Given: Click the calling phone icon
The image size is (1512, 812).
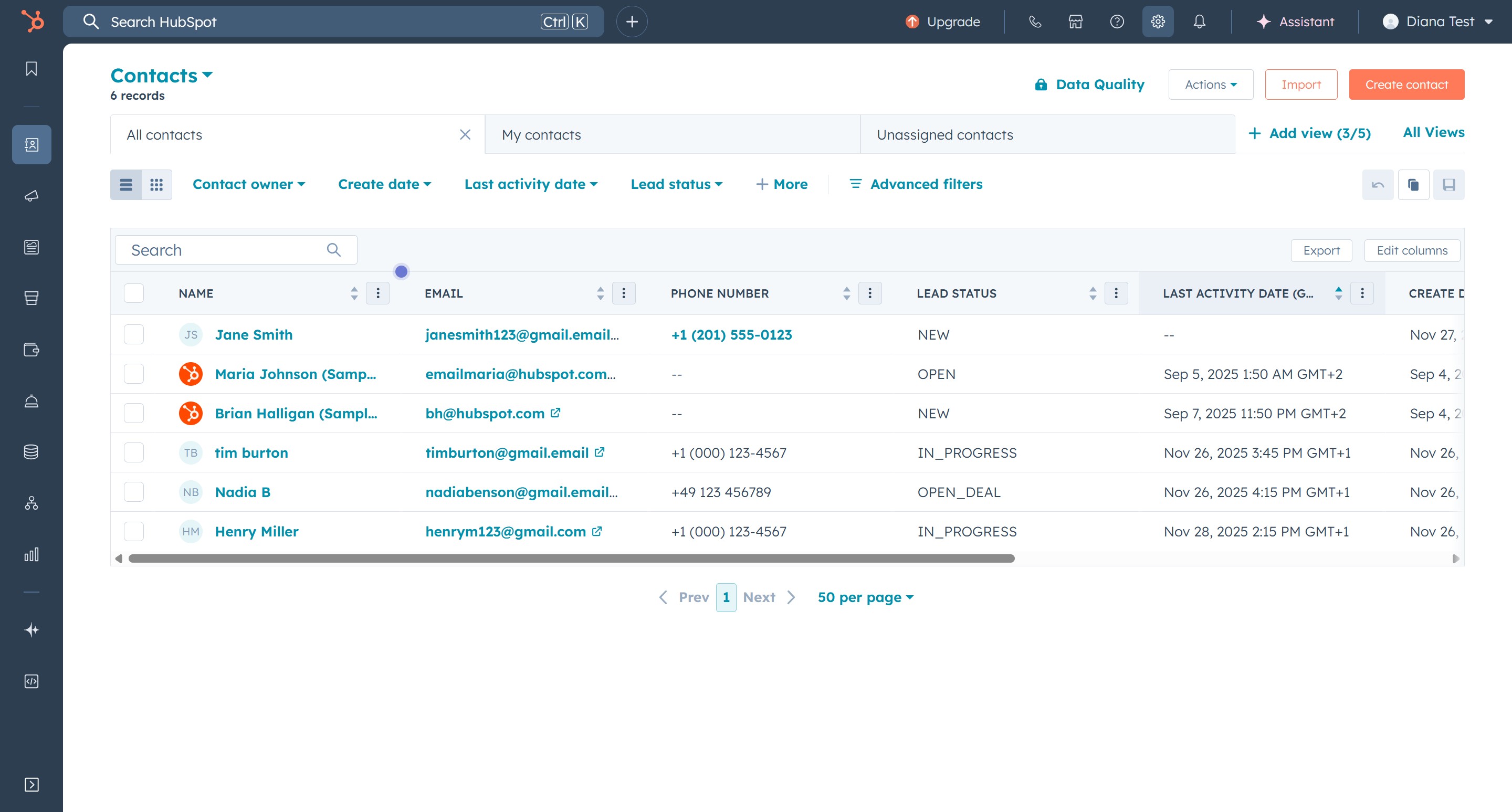Looking at the screenshot, I should pyautogui.click(x=1035, y=22).
